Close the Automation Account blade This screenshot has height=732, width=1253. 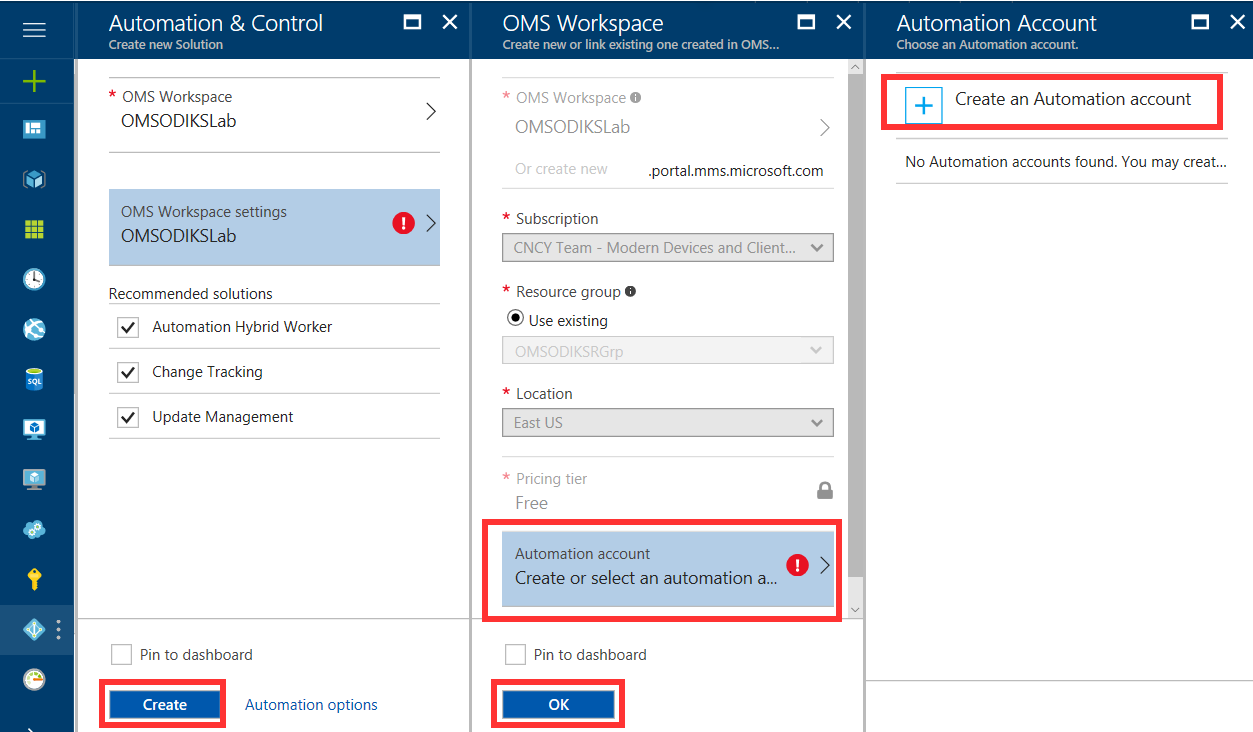(x=1237, y=22)
